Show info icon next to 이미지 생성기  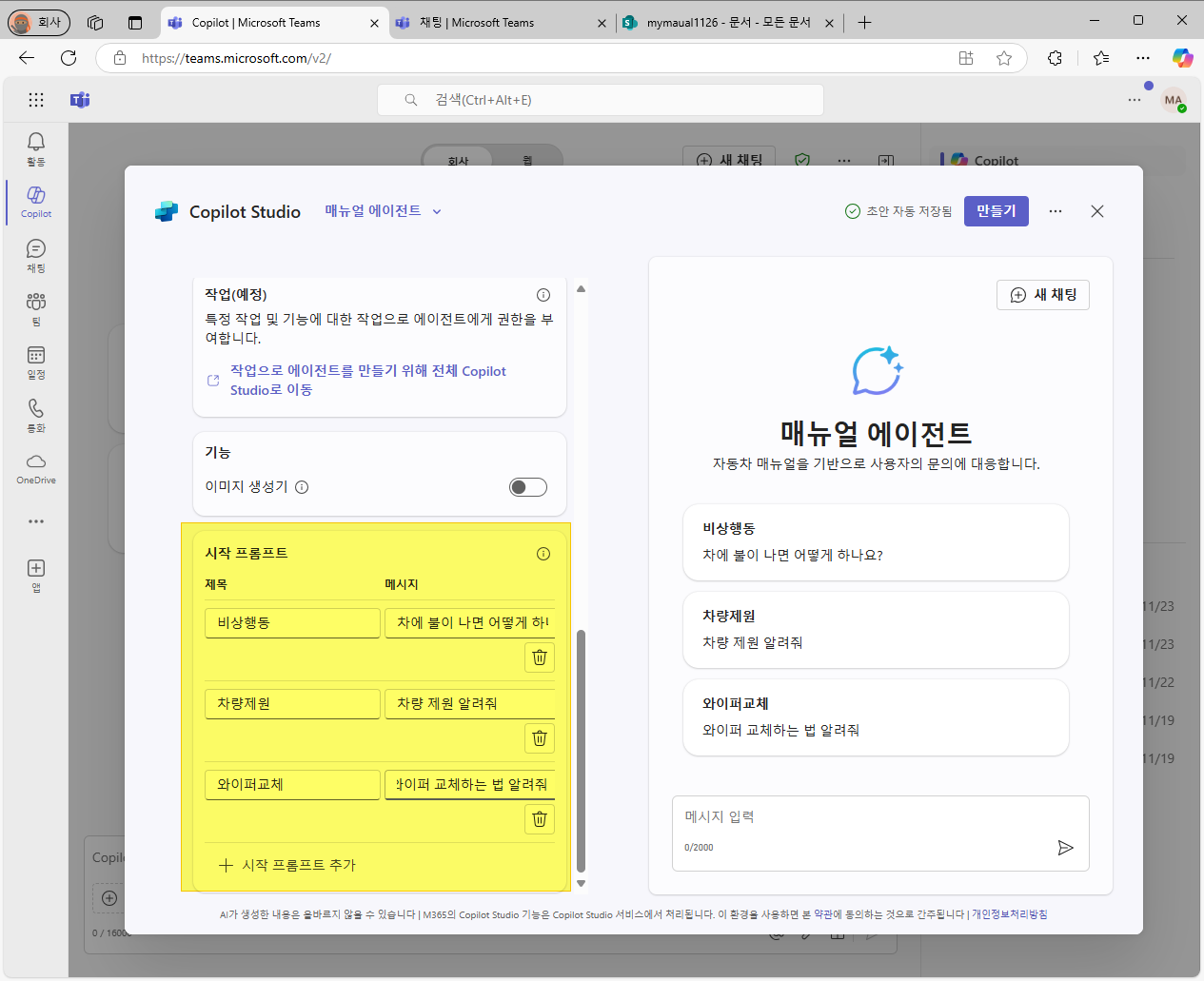[302, 487]
